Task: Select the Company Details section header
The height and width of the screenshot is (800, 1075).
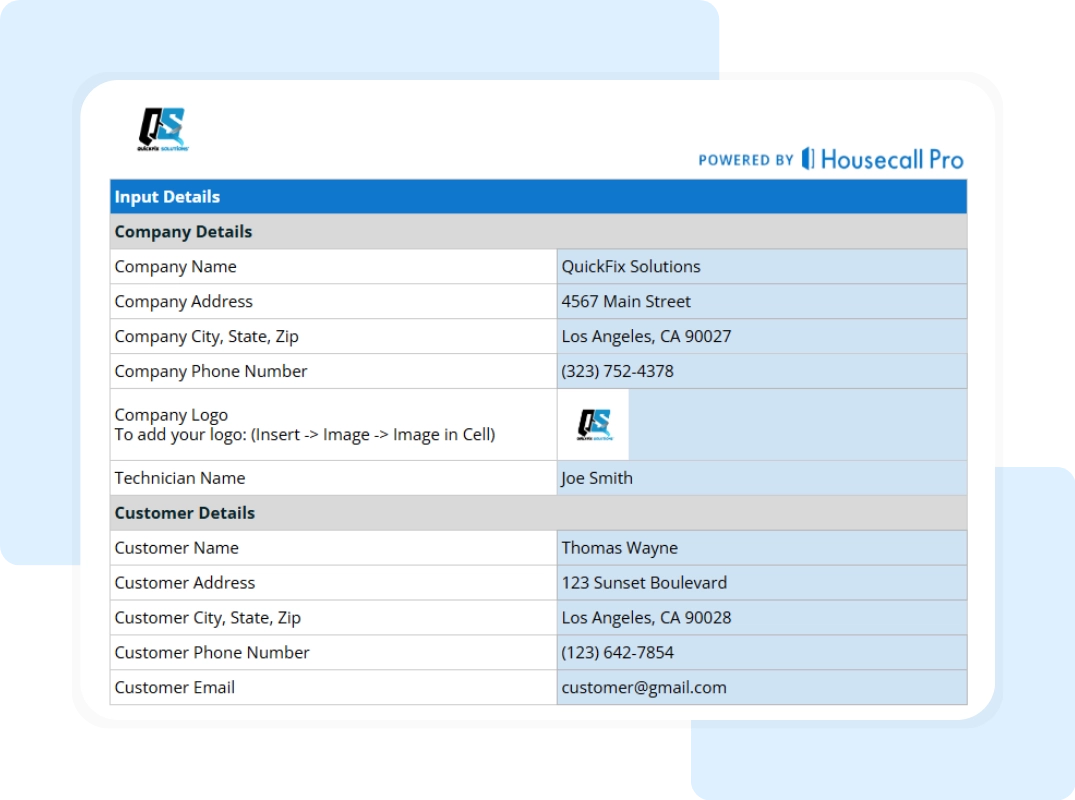Action: tap(537, 231)
